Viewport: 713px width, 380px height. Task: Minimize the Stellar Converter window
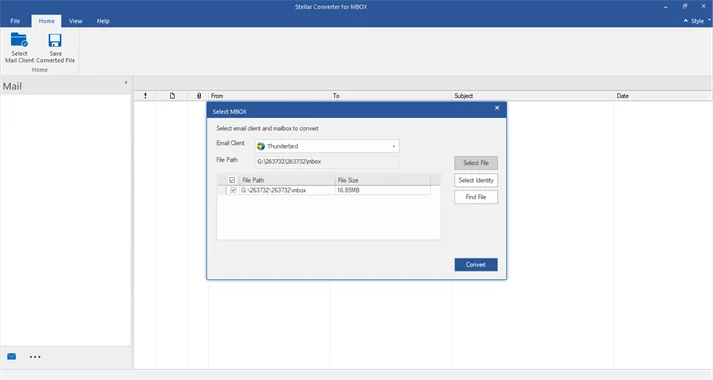coord(666,7)
